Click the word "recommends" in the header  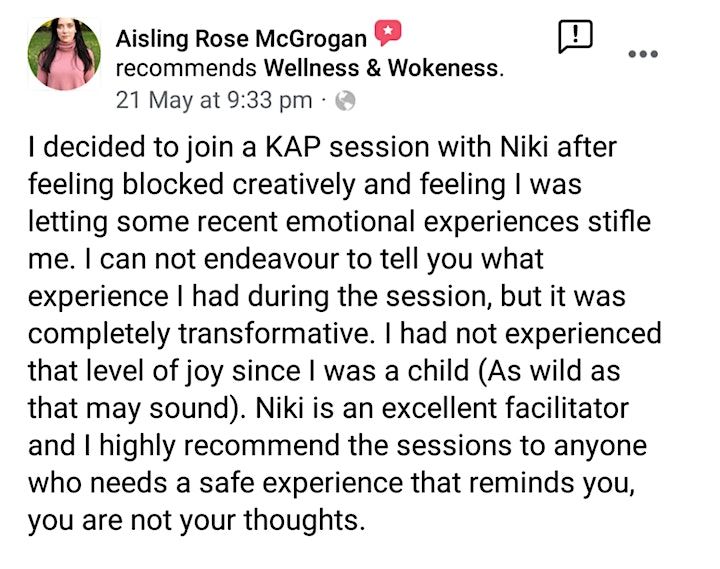(186, 70)
